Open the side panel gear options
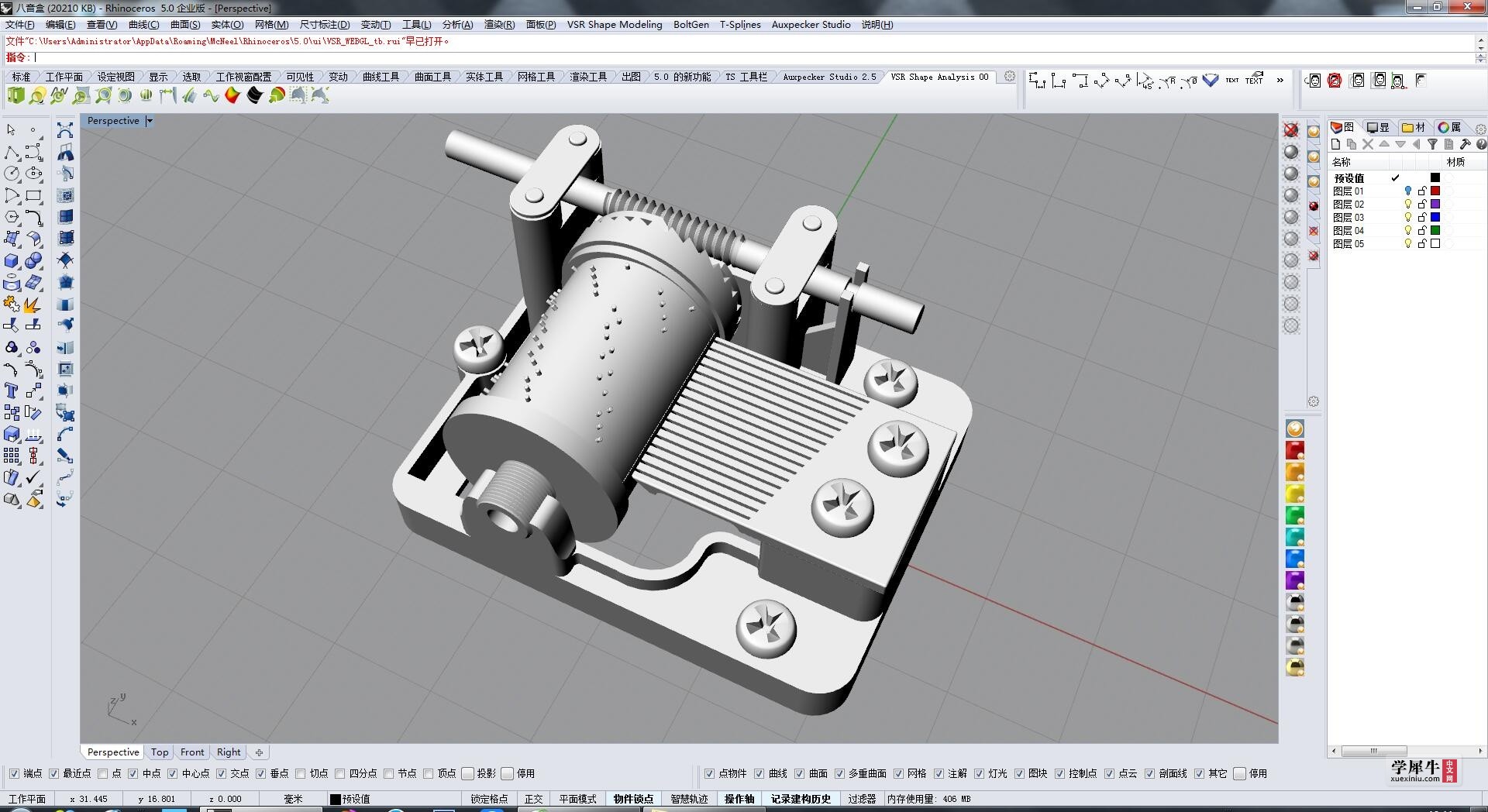 (1480, 129)
